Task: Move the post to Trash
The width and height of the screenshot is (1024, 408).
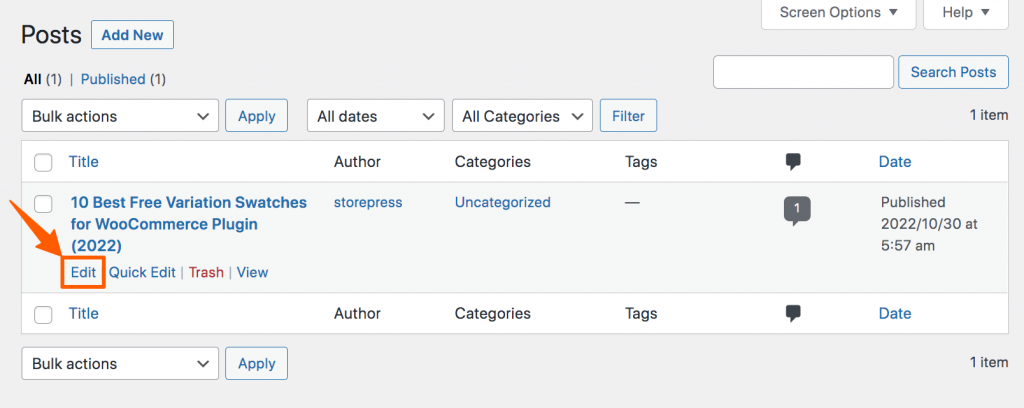Action: 206,272
